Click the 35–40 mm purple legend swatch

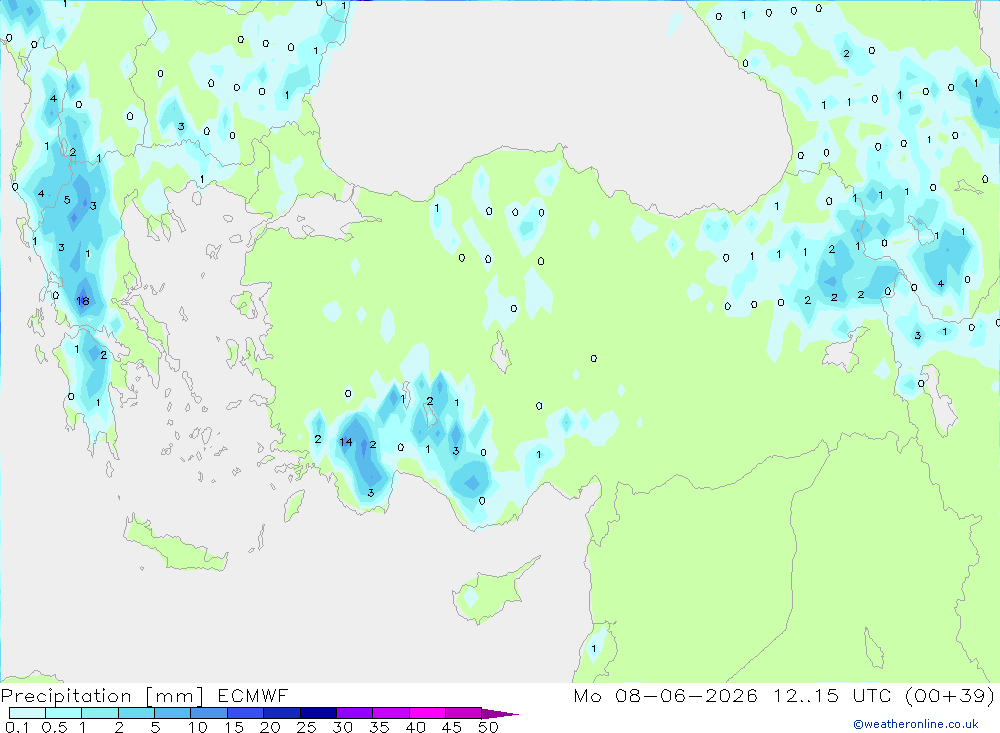pyautogui.click(x=390, y=713)
